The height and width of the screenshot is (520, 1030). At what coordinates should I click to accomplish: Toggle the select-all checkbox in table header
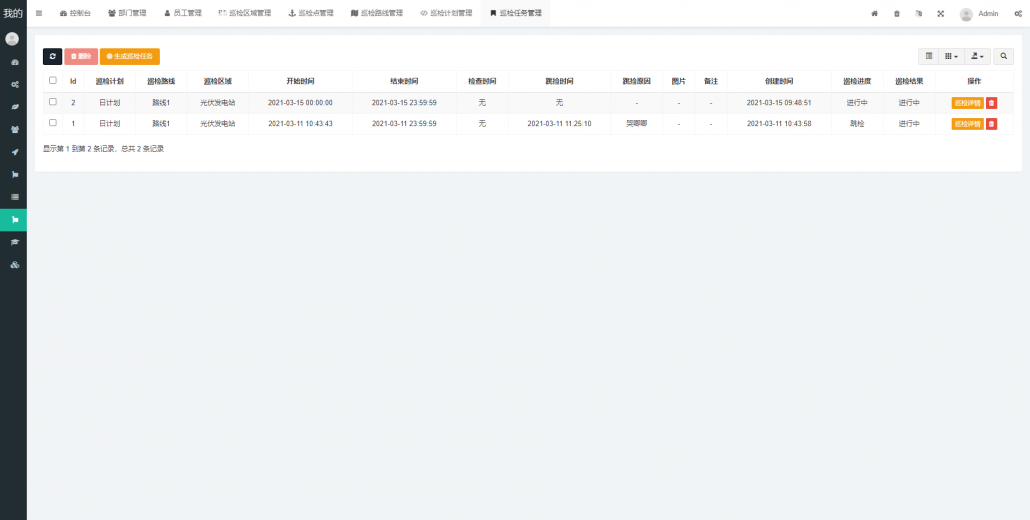click(53, 81)
